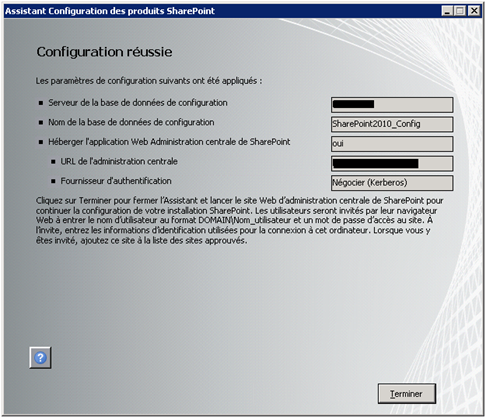Minimize the SharePoint configuration wizard window

tap(447, 11)
